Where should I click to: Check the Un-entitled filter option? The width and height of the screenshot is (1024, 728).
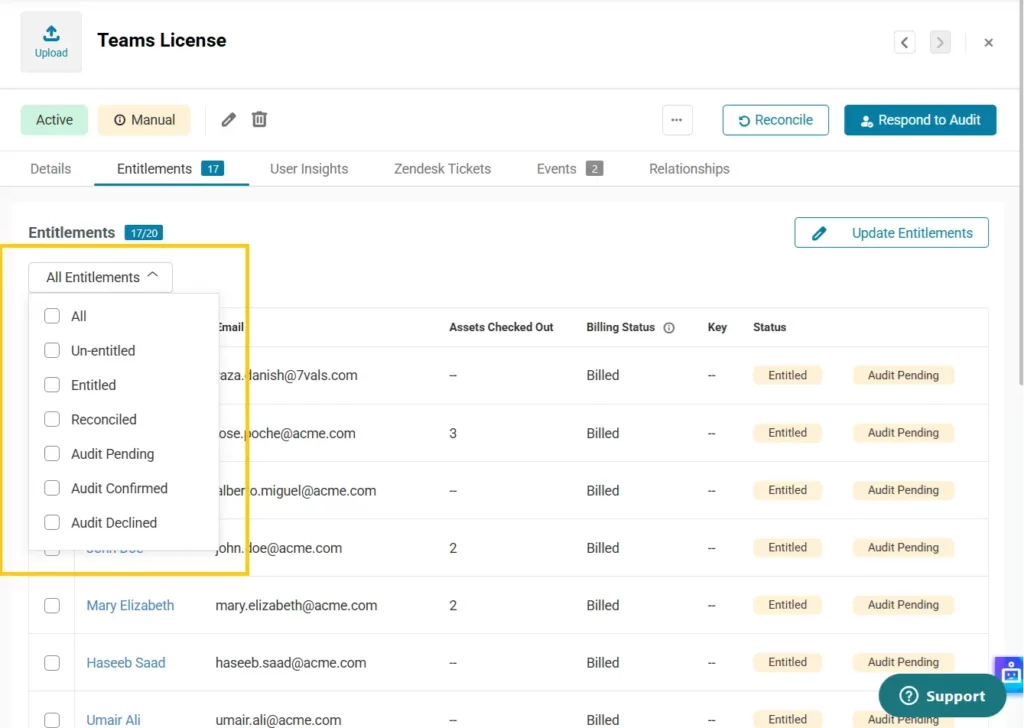52,351
